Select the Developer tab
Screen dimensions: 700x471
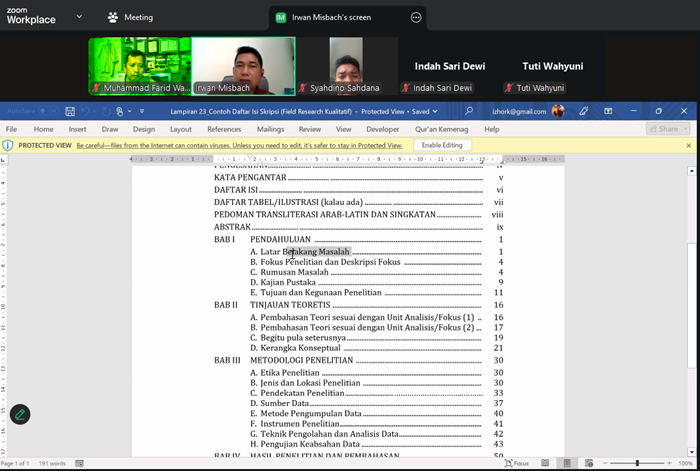[x=383, y=129]
